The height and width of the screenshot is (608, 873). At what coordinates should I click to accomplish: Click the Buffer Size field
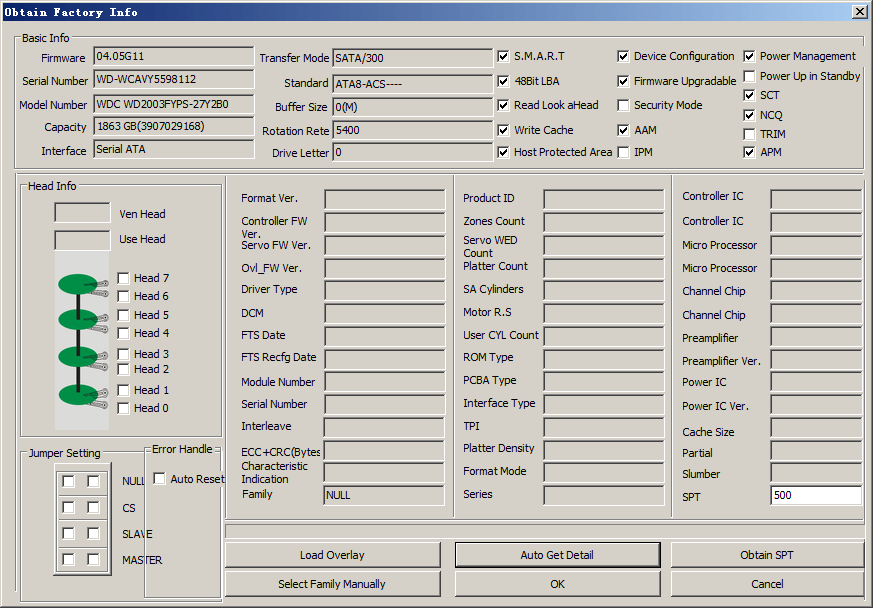[x=413, y=107]
